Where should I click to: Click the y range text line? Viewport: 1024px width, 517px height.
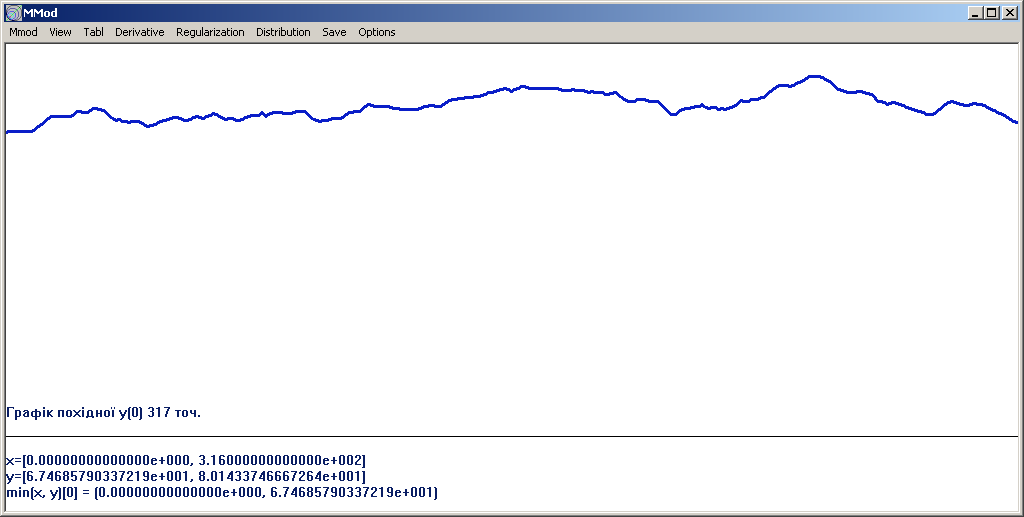tap(185, 477)
